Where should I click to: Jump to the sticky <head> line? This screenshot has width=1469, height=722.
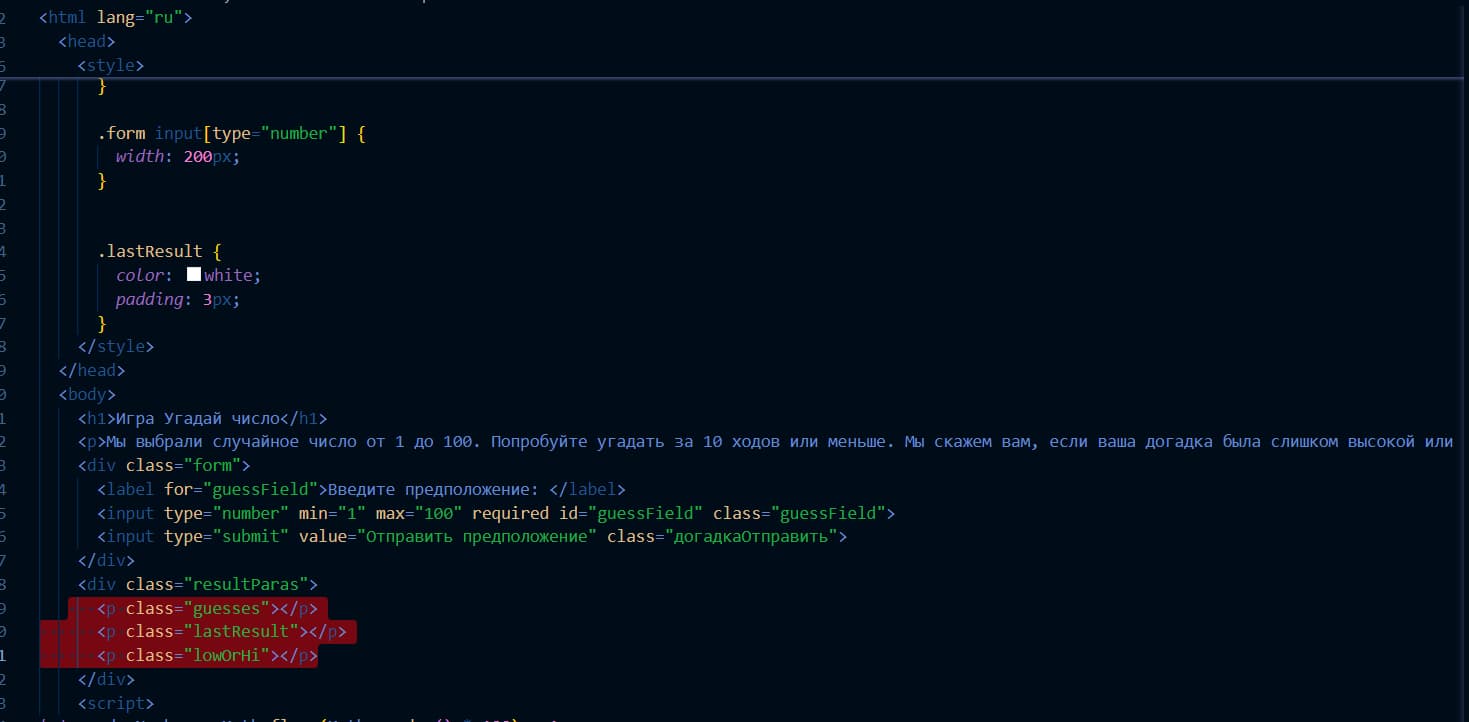pyautogui.click(x=87, y=41)
